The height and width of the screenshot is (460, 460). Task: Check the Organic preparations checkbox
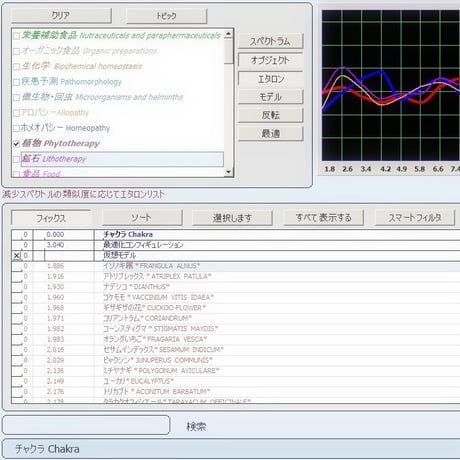point(16,51)
